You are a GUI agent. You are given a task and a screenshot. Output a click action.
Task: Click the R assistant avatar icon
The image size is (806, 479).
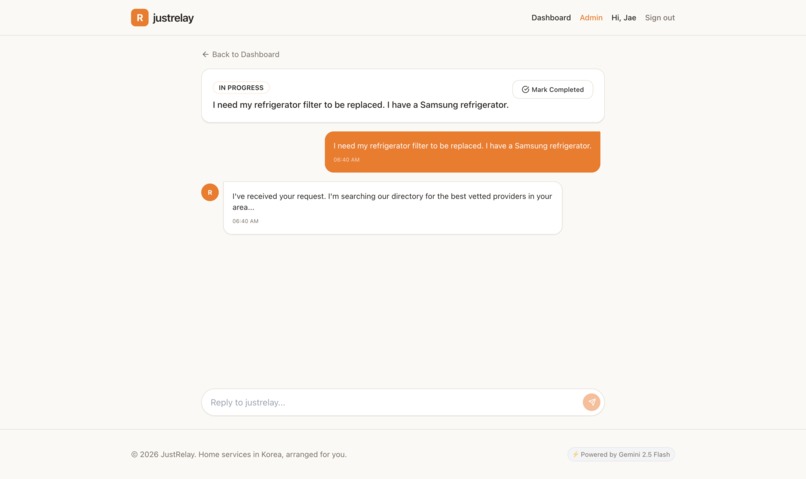tap(210, 192)
